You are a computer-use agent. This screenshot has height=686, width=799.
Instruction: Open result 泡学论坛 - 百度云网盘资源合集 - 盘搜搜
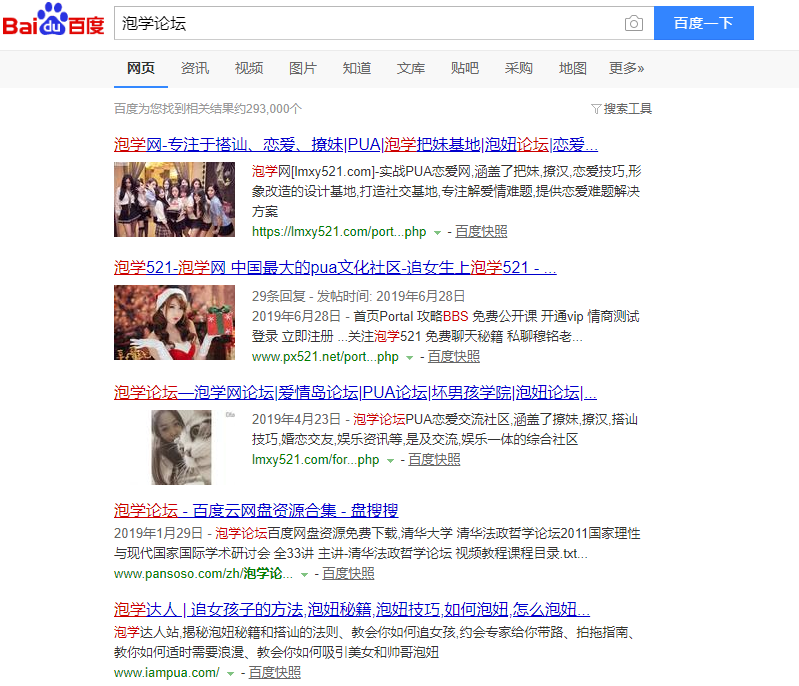(256, 511)
